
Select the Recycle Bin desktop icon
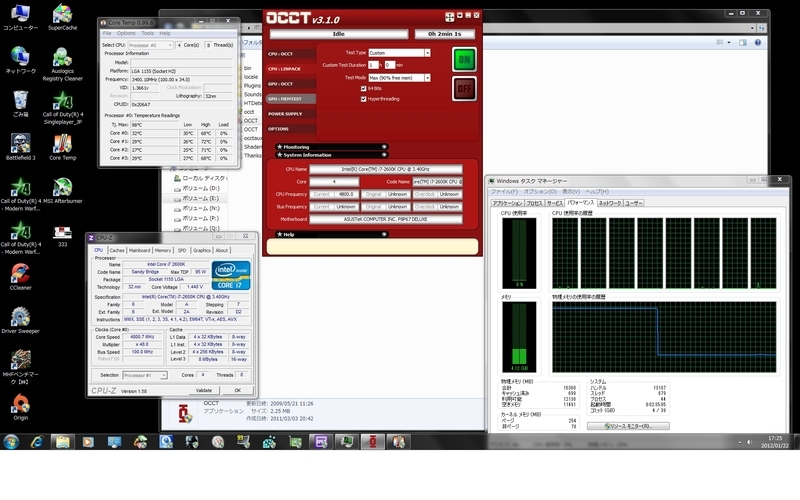click(20, 104)
